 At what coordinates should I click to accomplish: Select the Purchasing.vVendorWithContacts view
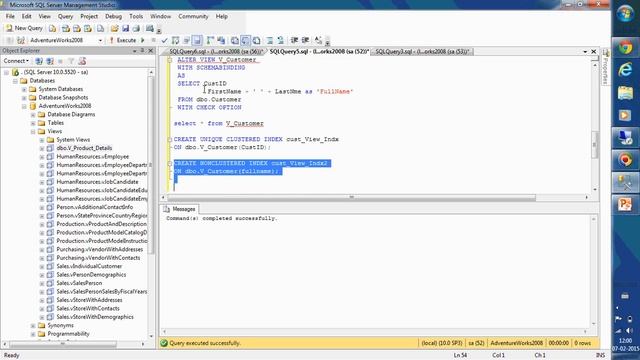pyautogui.click(x=98, y=258)
